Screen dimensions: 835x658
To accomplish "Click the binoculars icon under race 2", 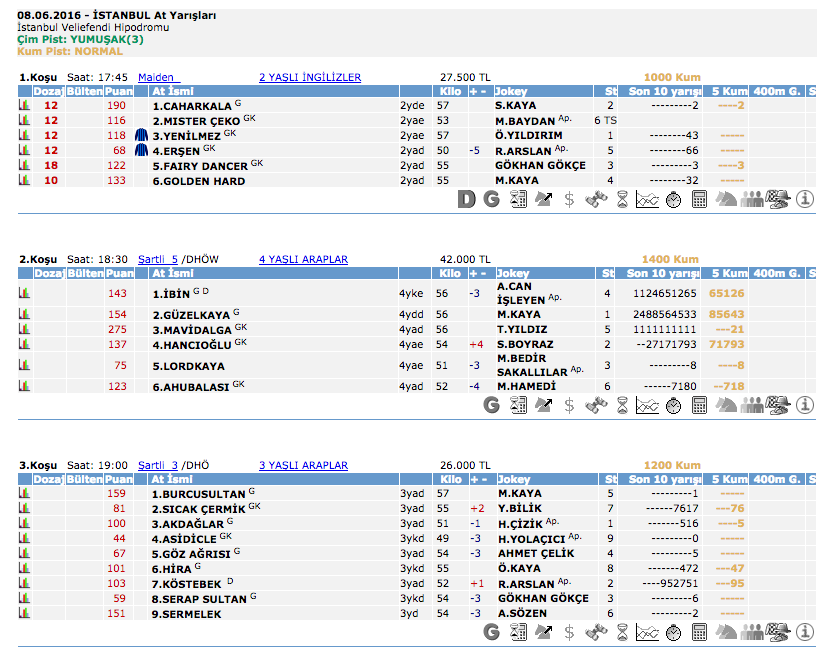I will (597, 405).
